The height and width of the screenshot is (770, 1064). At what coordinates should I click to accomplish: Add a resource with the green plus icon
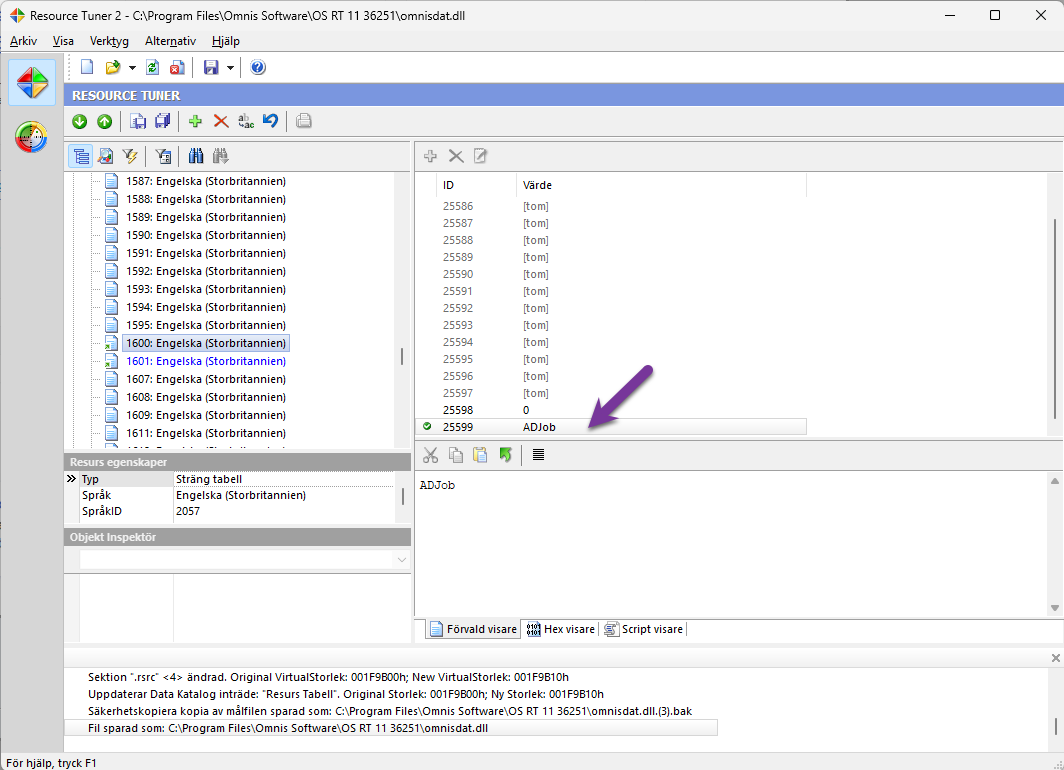195,121
